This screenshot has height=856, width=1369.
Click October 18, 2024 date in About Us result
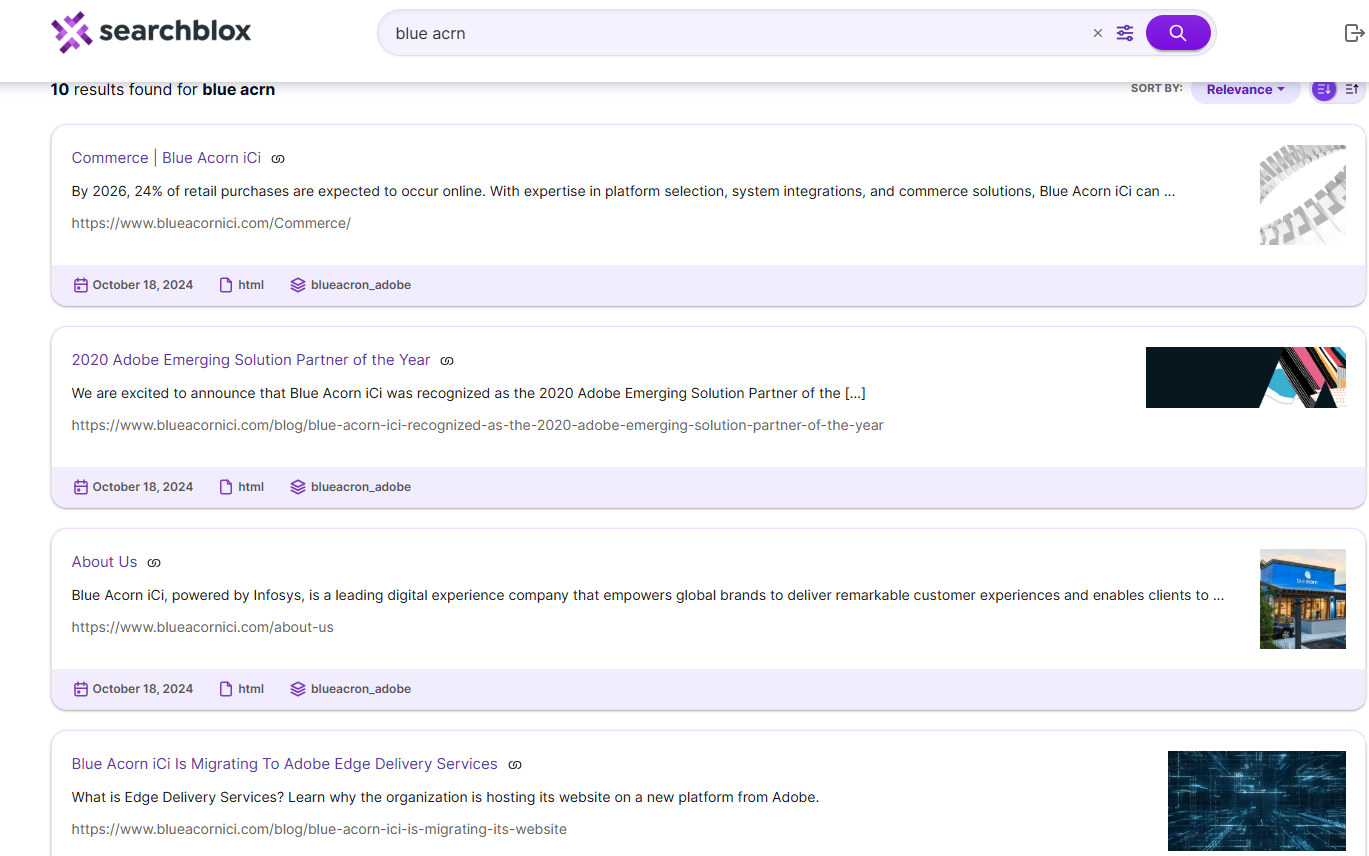click(x=143, y=689)
